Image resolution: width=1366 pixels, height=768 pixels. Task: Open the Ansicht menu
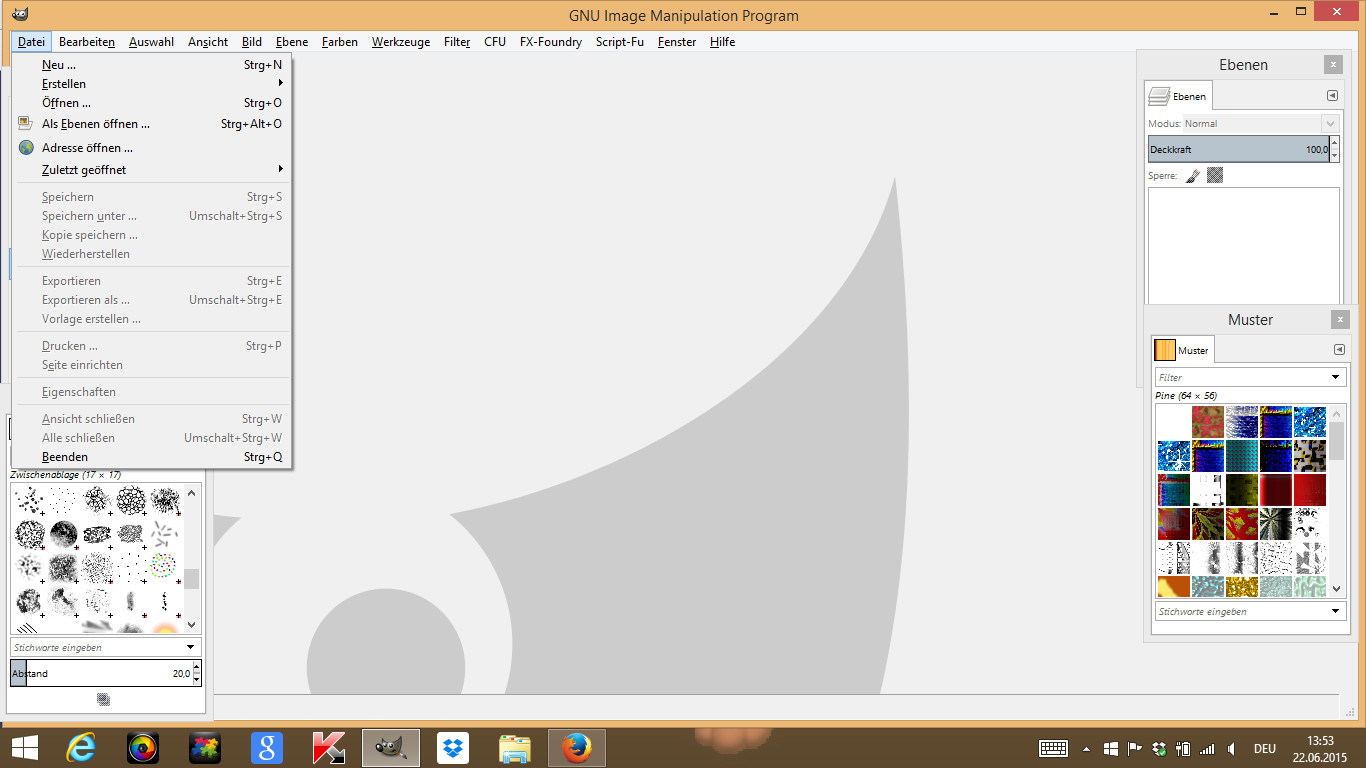pos(208,42)
